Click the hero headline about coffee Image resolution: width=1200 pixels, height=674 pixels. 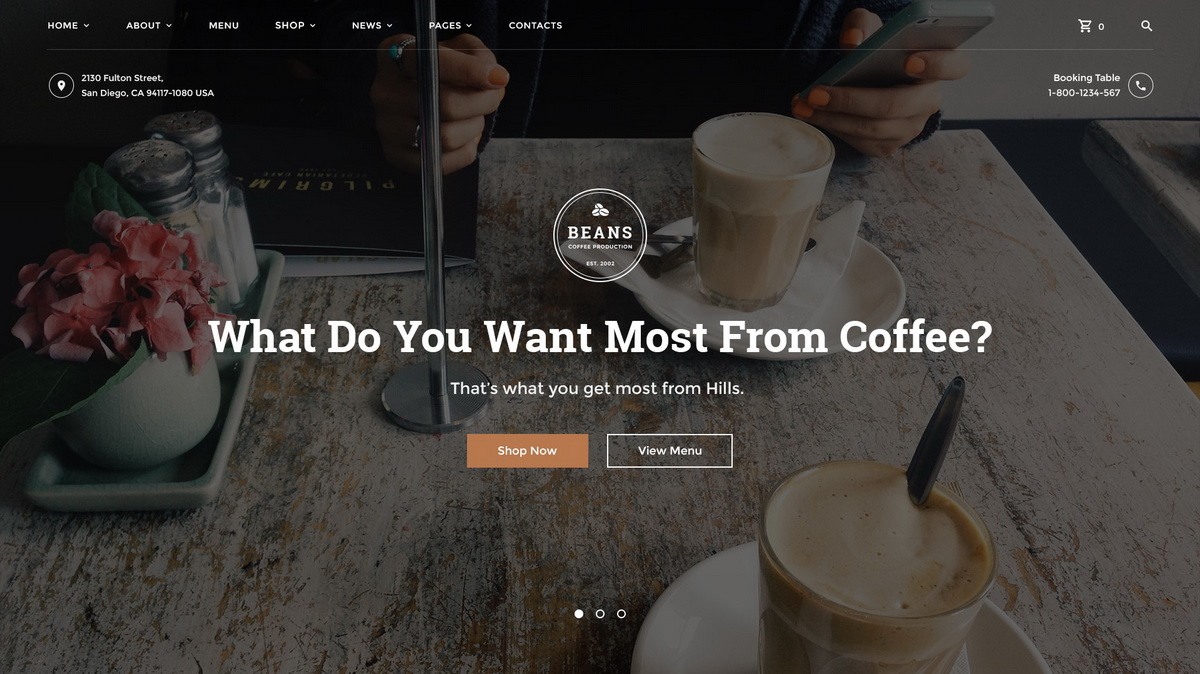tap(600, 337)
